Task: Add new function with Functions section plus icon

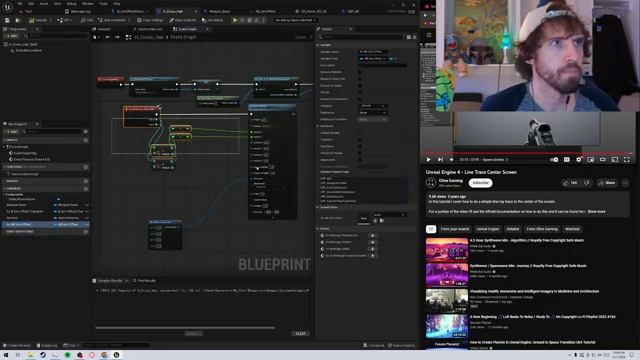Action: tap(86, 167)
